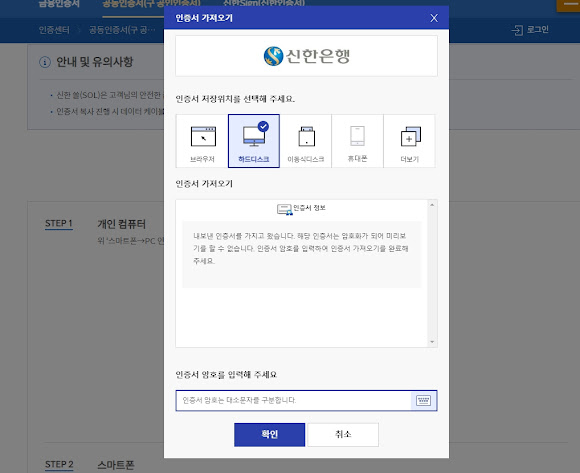Viewport: 580px width, 473px height.
Task: Open the 공동인증서(구 공인인증서) tab
Action: coord(151,4)
